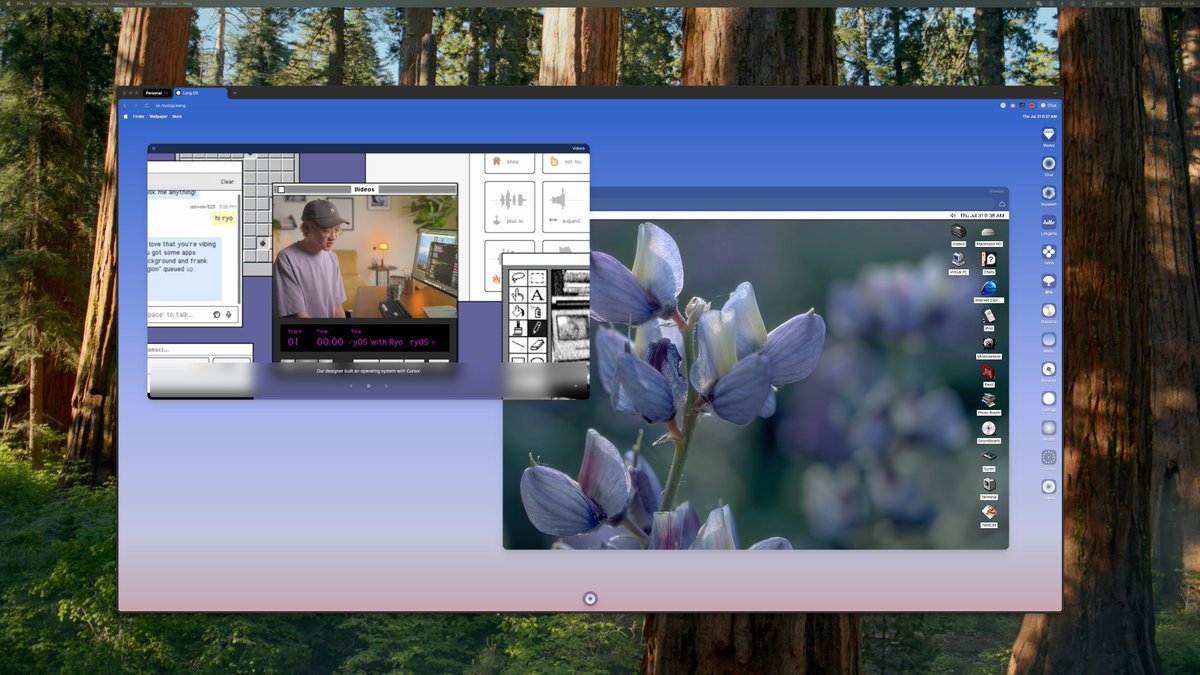
Task: Open the Internet Explorer desktop icon
Action: tap(988, 288)
